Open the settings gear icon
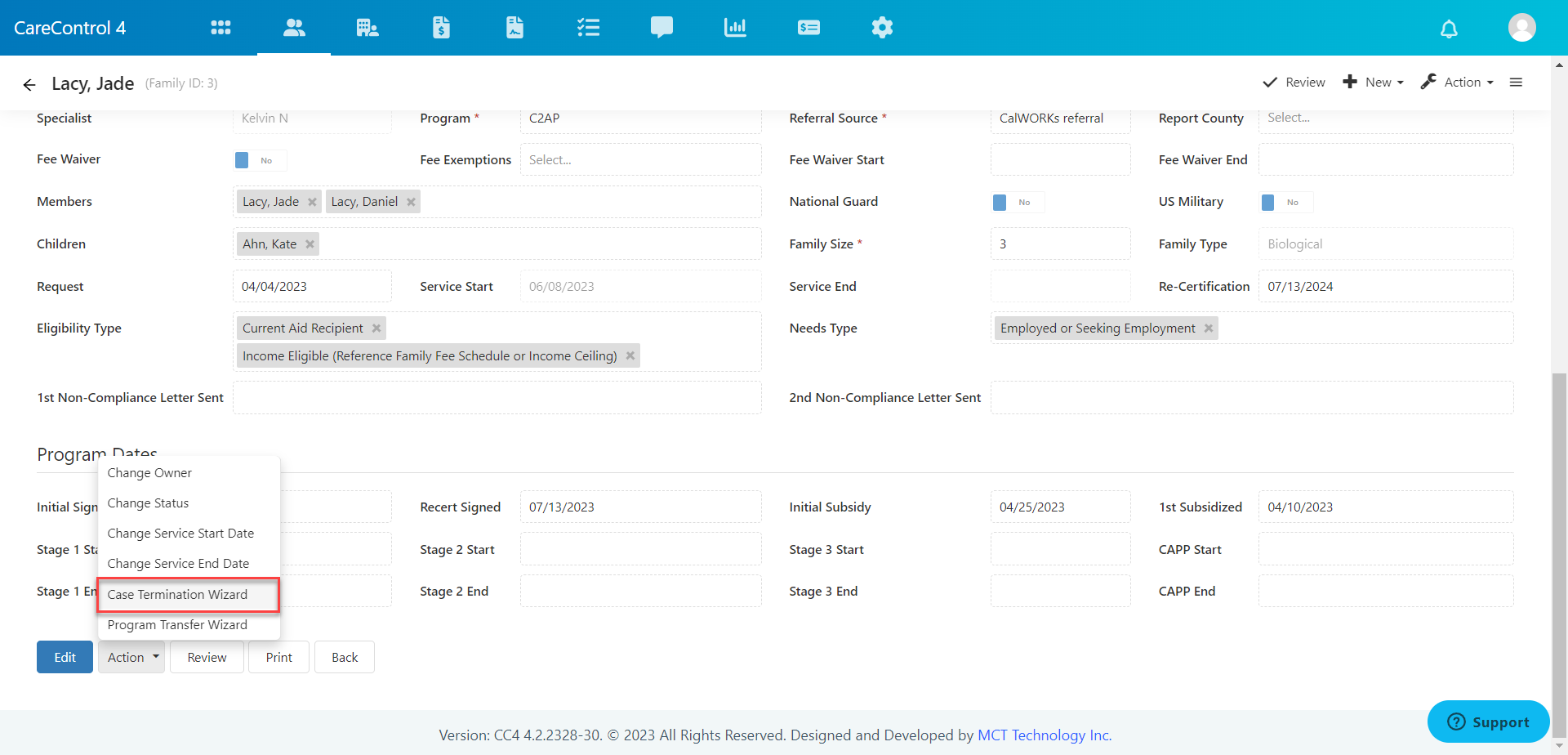Viewport: 1568px width, 755px height. coord(882,28)
